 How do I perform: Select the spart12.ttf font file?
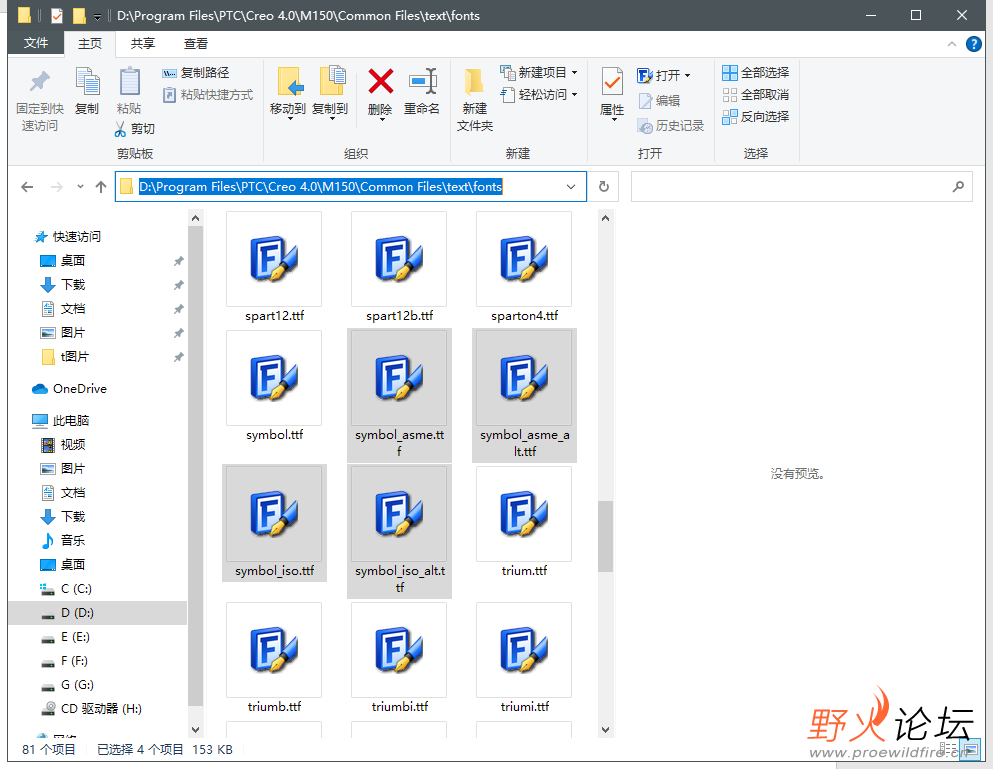point(274,267)
